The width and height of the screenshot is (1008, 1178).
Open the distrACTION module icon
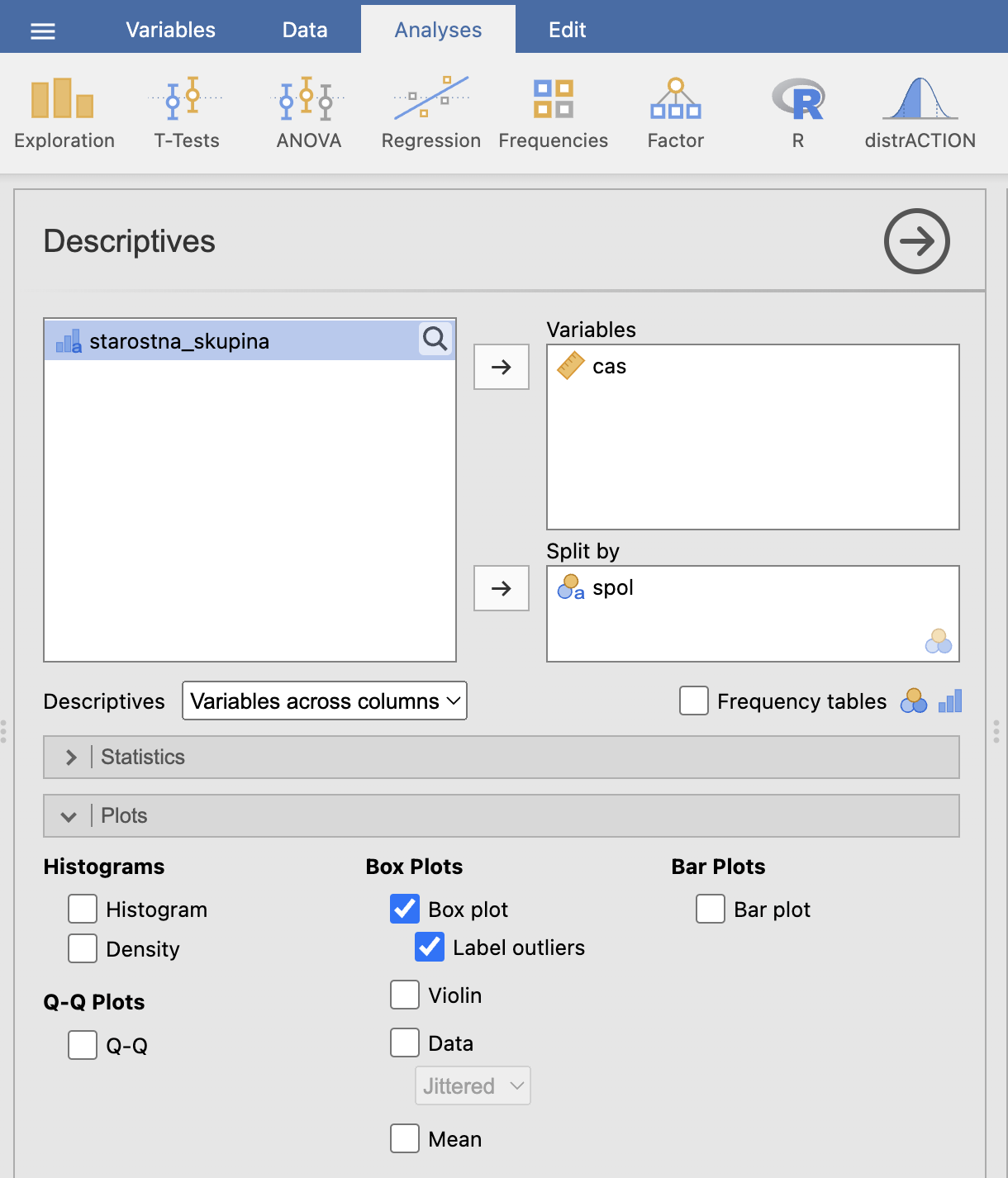tap(920, 113)
